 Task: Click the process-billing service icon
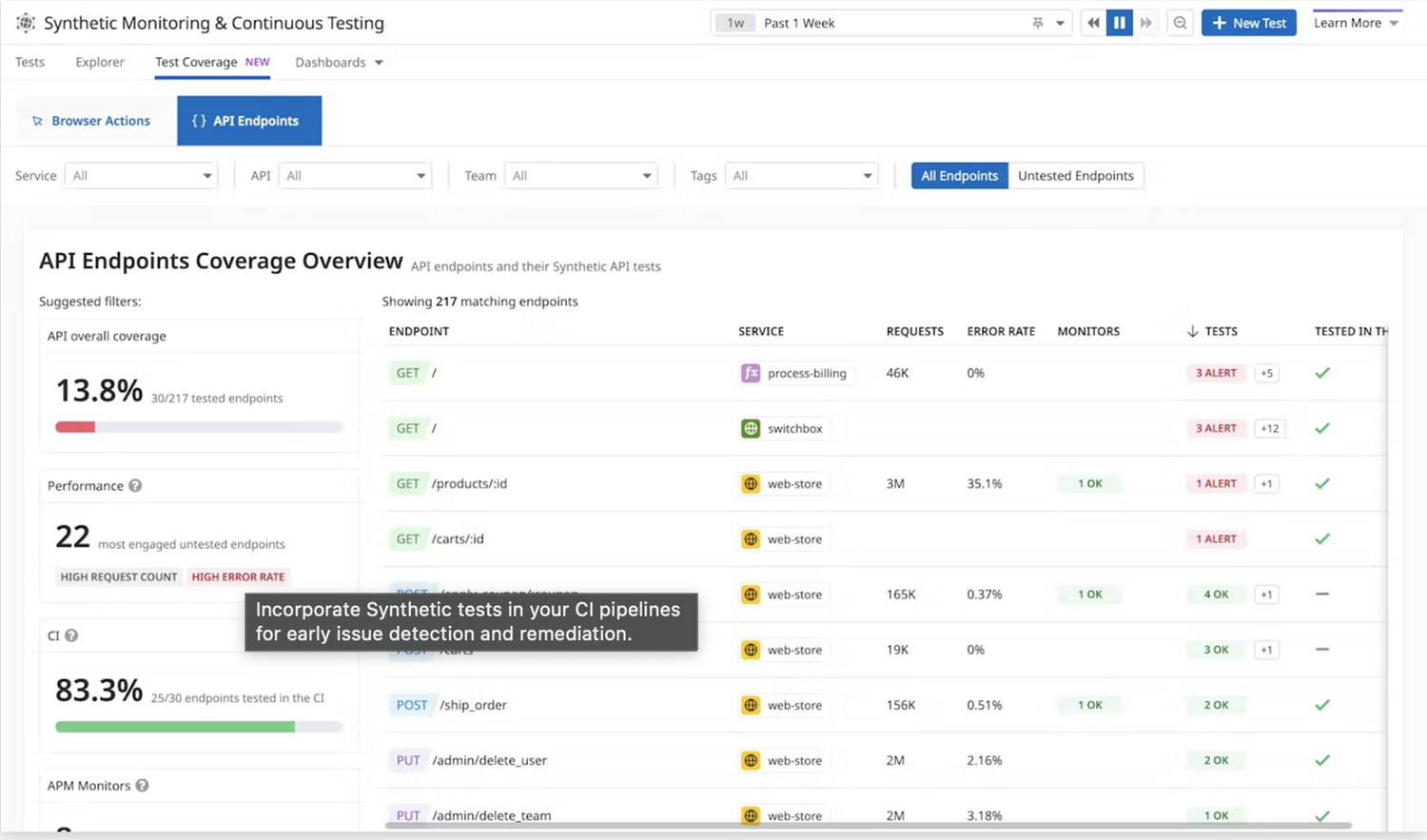point(751,373)
